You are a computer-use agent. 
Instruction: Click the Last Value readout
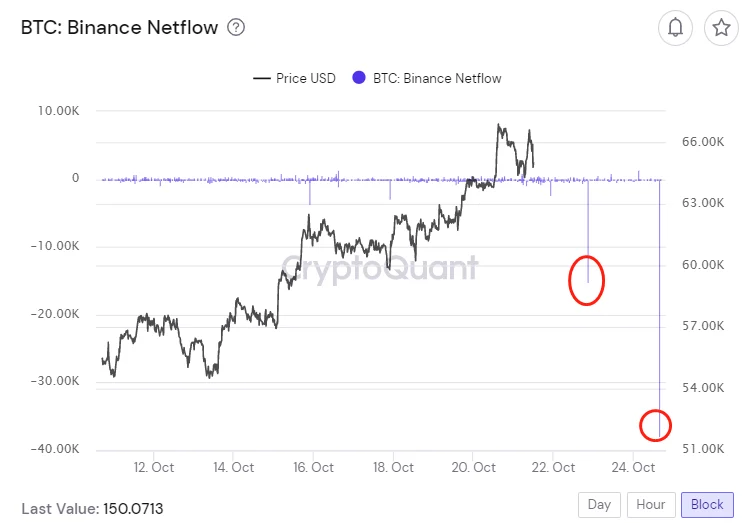point(92,509)
